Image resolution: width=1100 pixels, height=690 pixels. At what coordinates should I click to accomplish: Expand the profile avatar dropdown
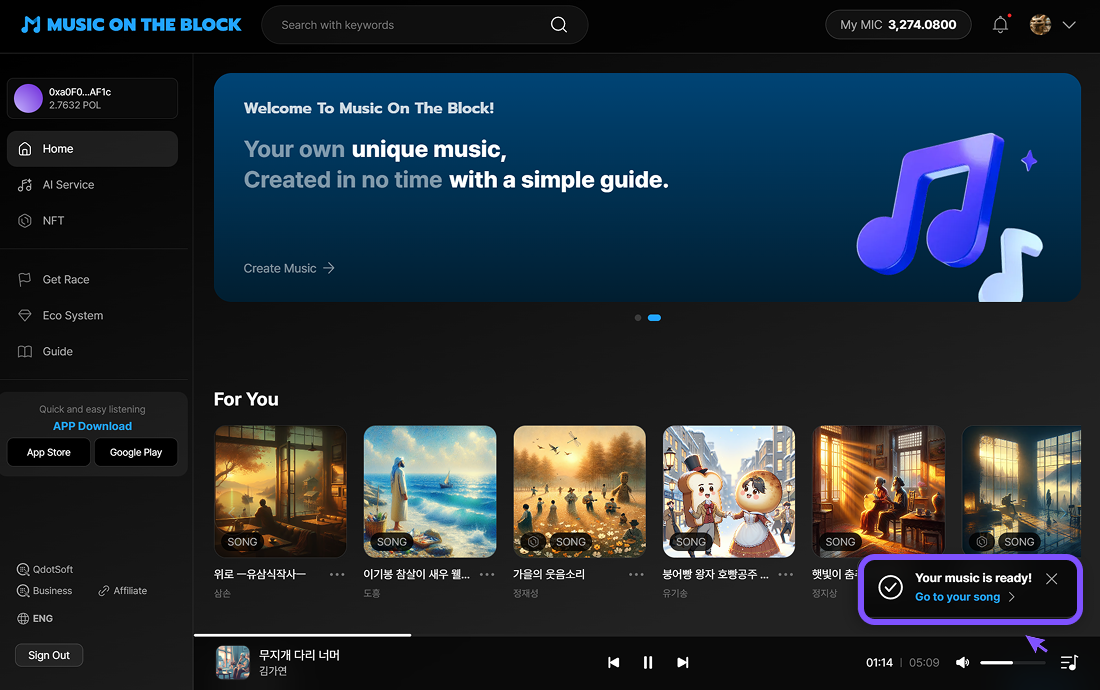click(x=1068, y=25)
